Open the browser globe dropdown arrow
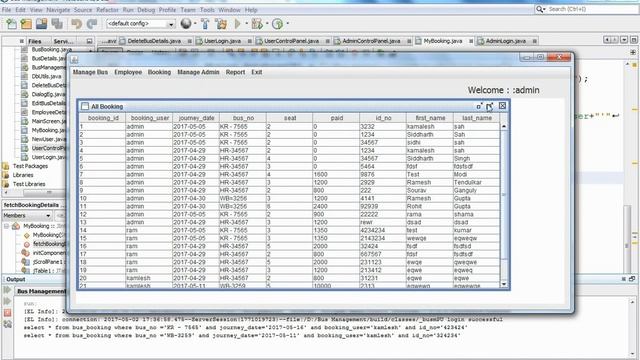The image size is (640, 360). point(195,24)
